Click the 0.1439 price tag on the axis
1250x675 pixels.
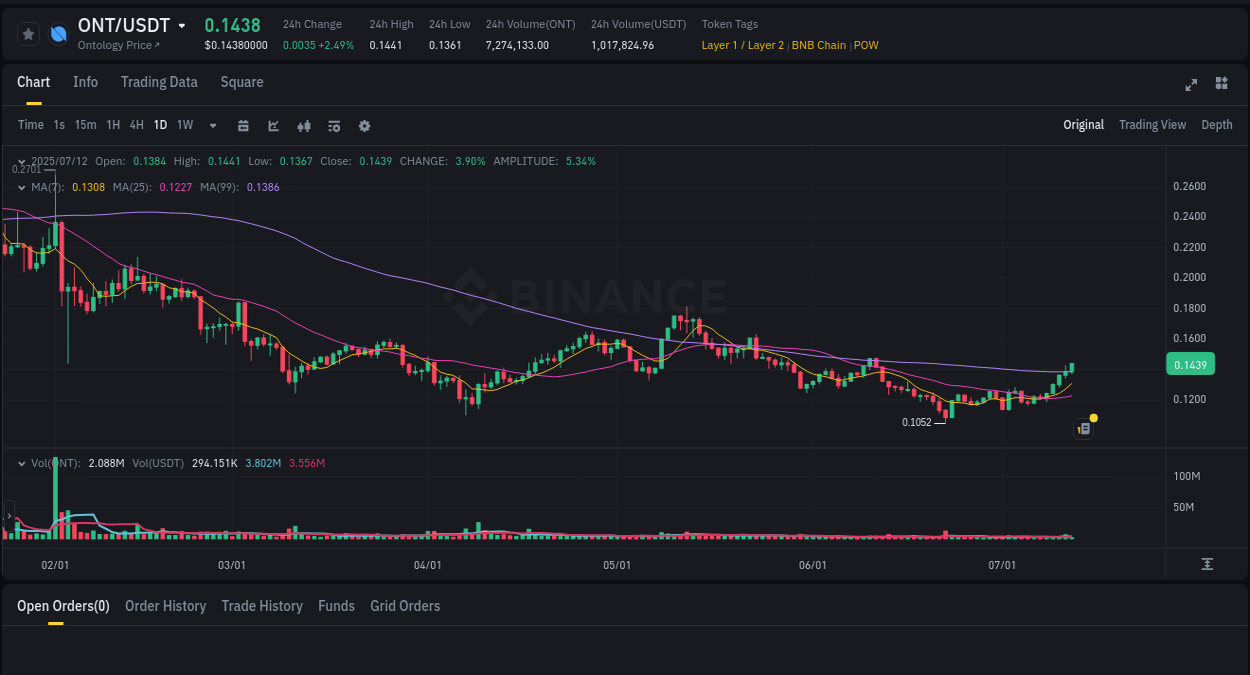coord(1190,364)
